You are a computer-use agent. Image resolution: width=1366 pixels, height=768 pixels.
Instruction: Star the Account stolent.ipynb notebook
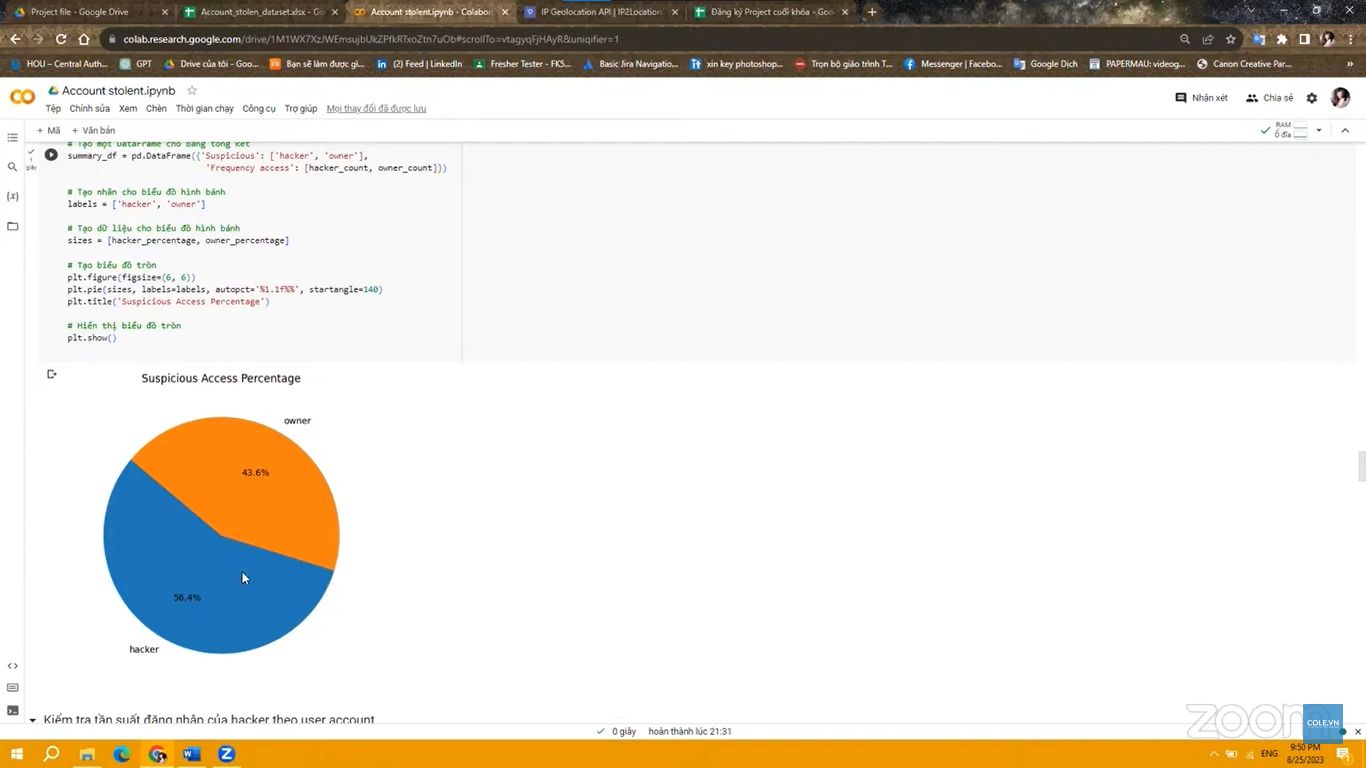[x=192, y=90]
